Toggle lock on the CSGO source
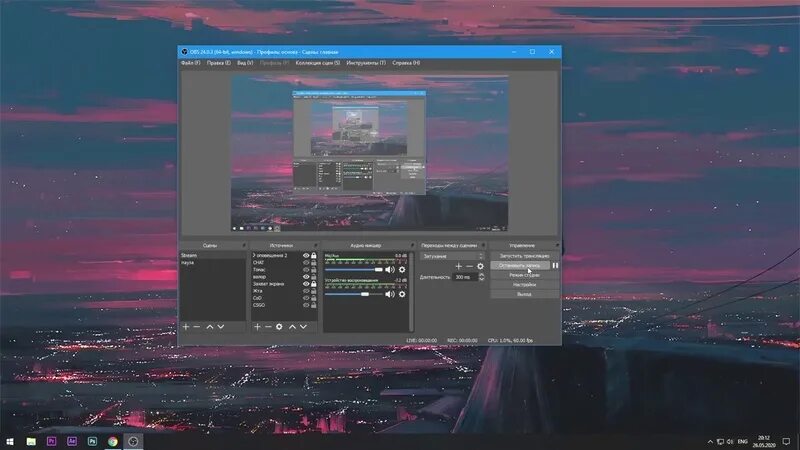The width and height of the screenshot is (800, 450). coord(314,305)
